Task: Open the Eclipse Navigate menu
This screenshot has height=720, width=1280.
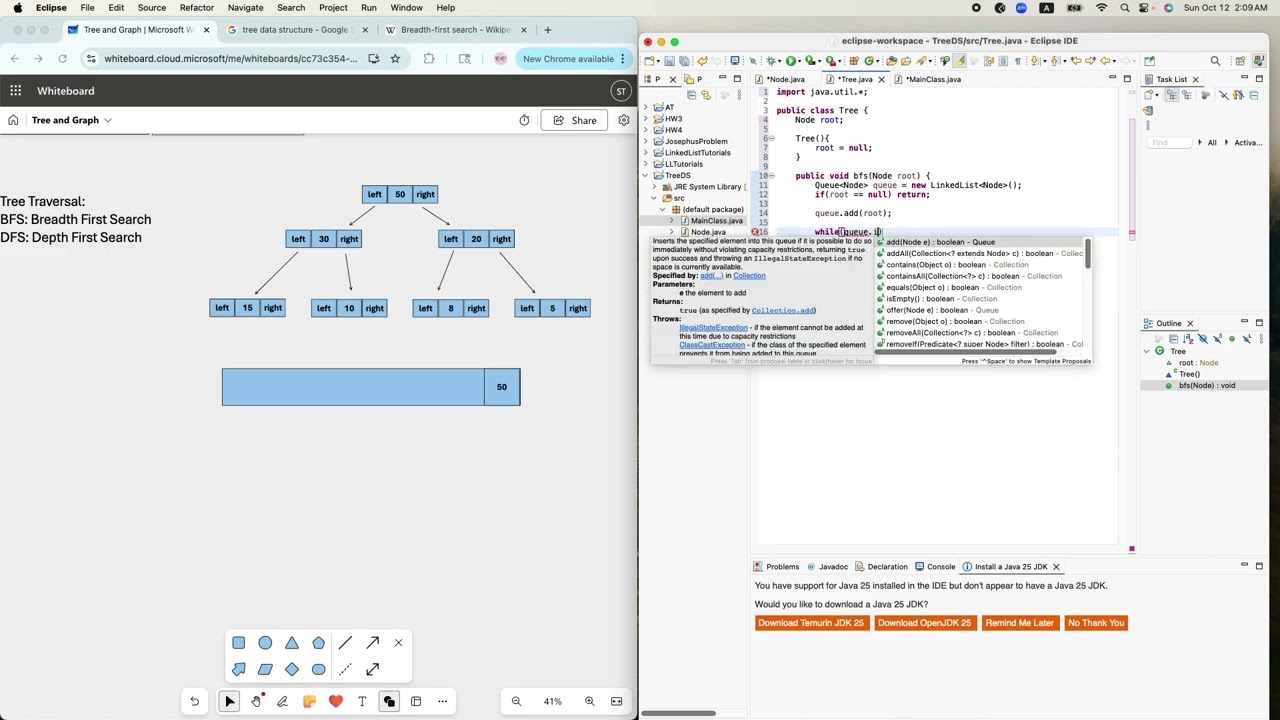Action: click(x=245, y=8)
